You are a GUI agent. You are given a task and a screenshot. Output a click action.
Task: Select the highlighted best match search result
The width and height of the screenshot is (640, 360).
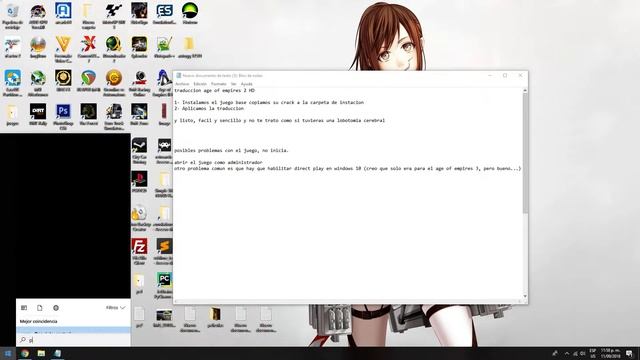pos(73,330)
